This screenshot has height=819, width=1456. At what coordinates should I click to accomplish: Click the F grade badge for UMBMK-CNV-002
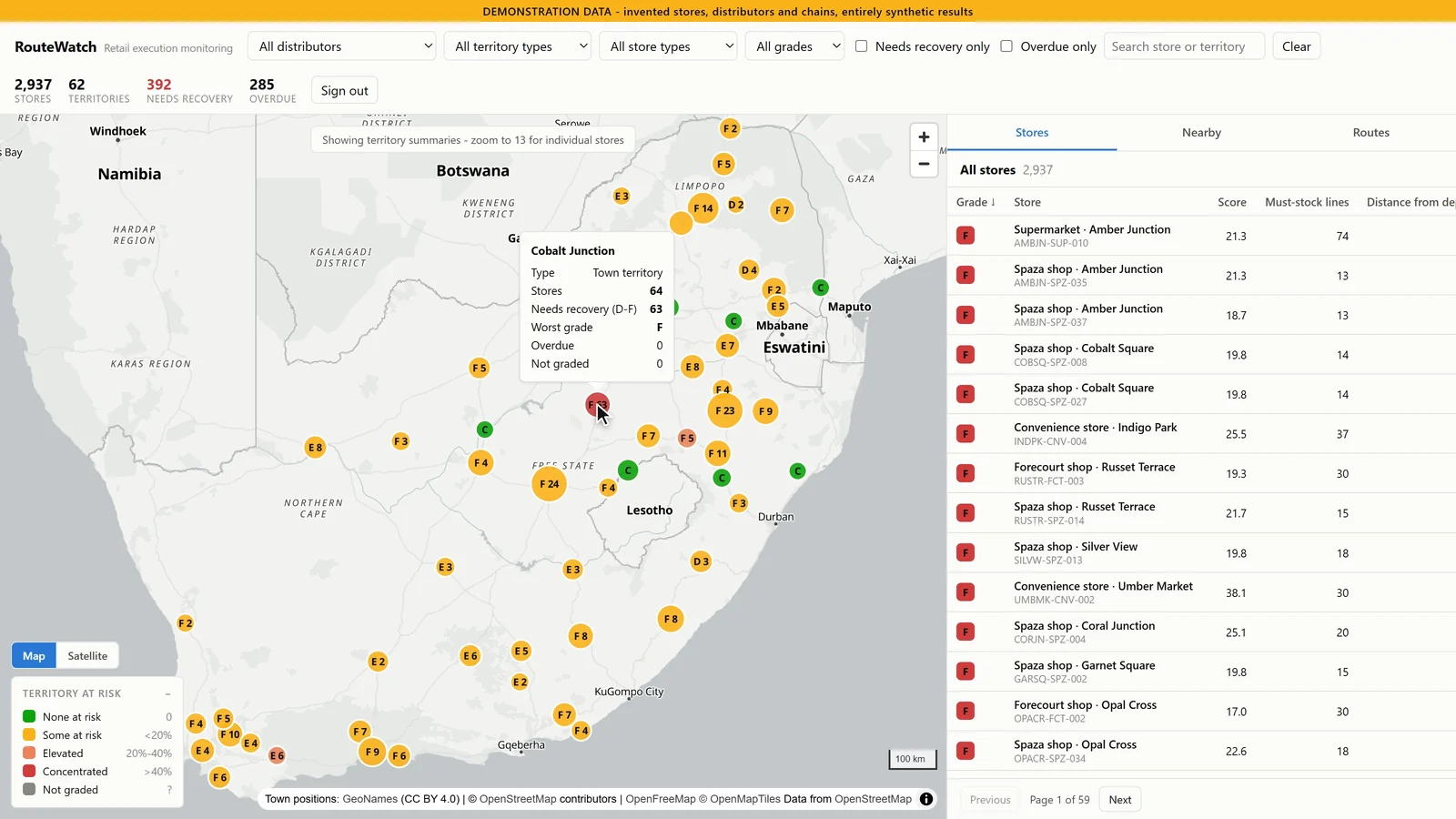pos(966,592)
